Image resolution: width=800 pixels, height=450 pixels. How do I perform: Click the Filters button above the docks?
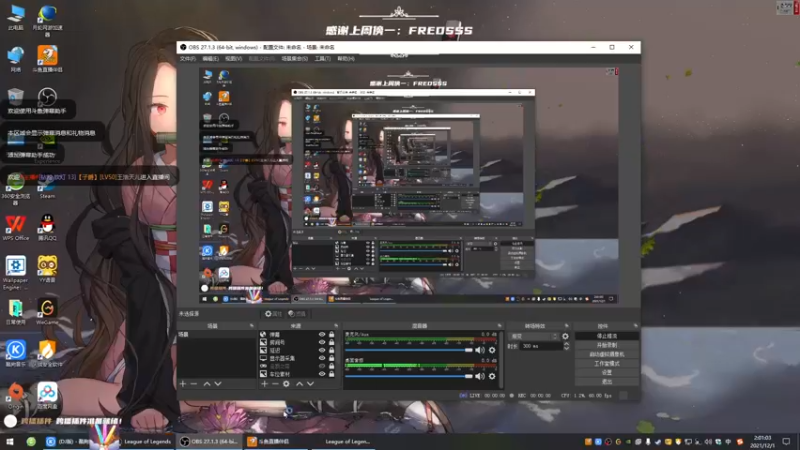point(297,314)
